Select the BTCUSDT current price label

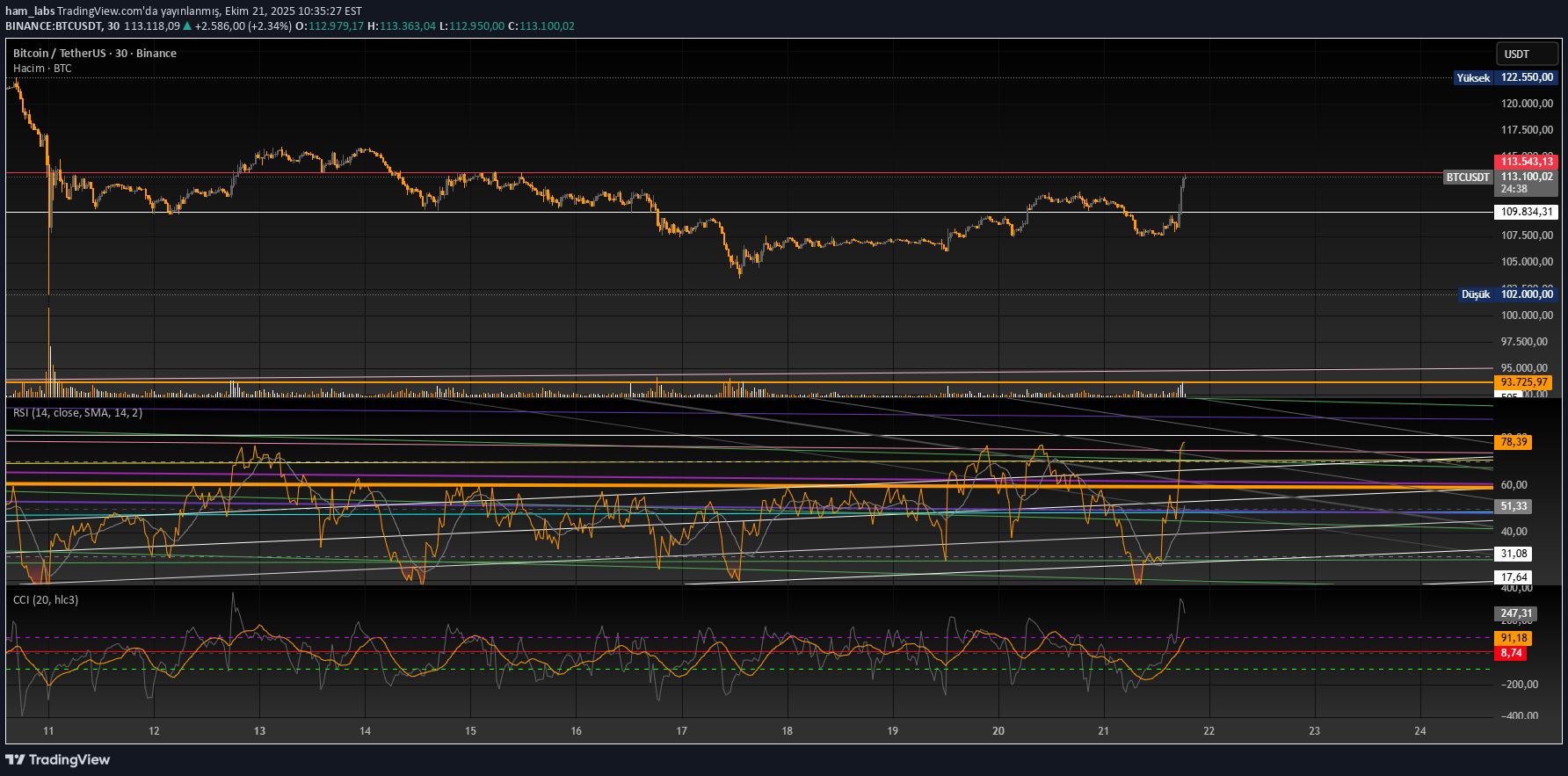coord(1468,178)
